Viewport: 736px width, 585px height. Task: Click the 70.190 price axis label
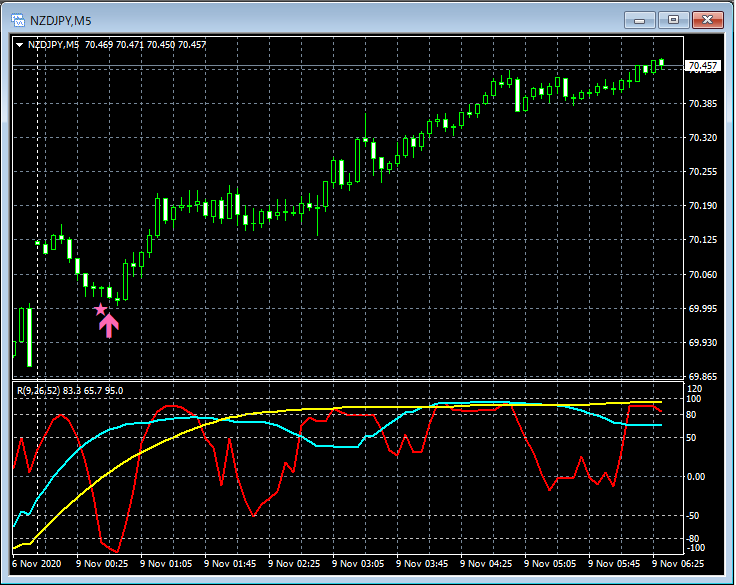702,206
